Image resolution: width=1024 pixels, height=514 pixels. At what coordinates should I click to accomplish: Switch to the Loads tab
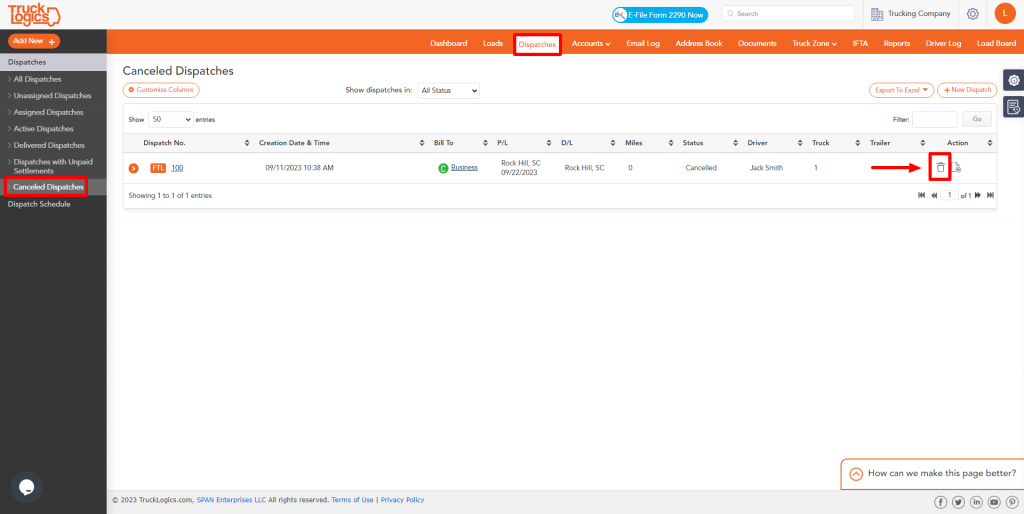tap(493, 44)
